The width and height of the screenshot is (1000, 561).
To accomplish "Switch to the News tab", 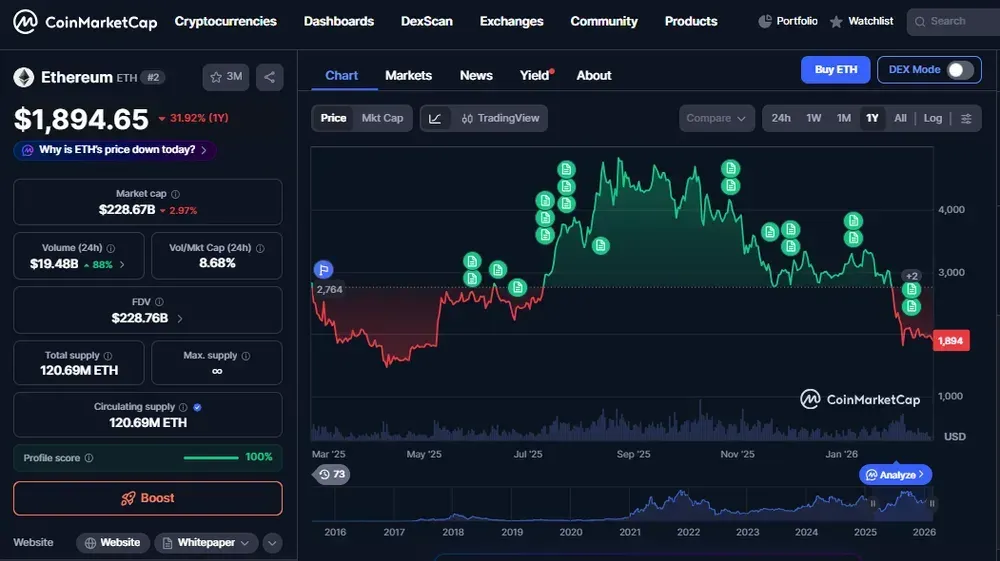I will [x=476, y=76].
